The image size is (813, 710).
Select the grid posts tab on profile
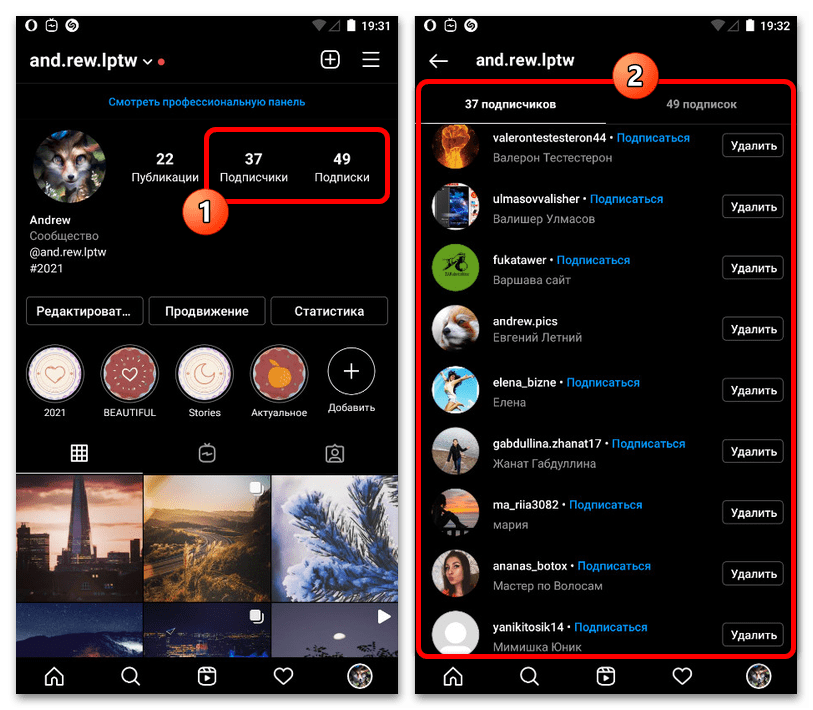tap(79, 454)
